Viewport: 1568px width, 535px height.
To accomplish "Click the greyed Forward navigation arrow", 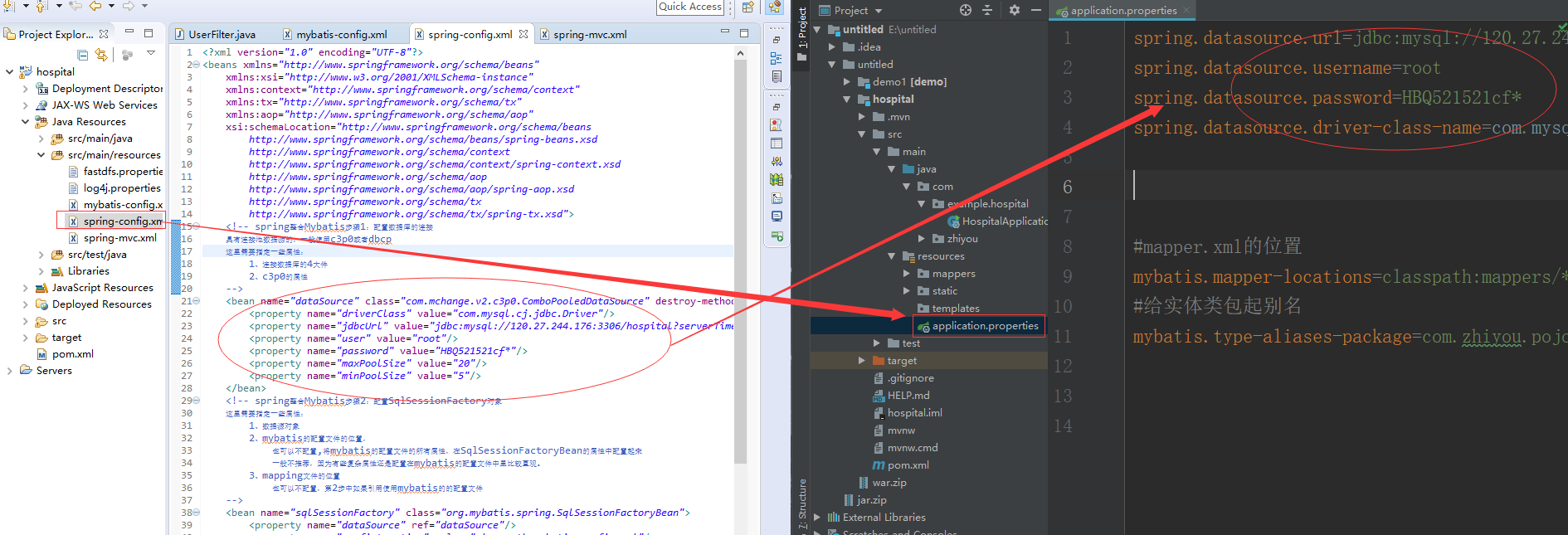I will click(128, 6).
